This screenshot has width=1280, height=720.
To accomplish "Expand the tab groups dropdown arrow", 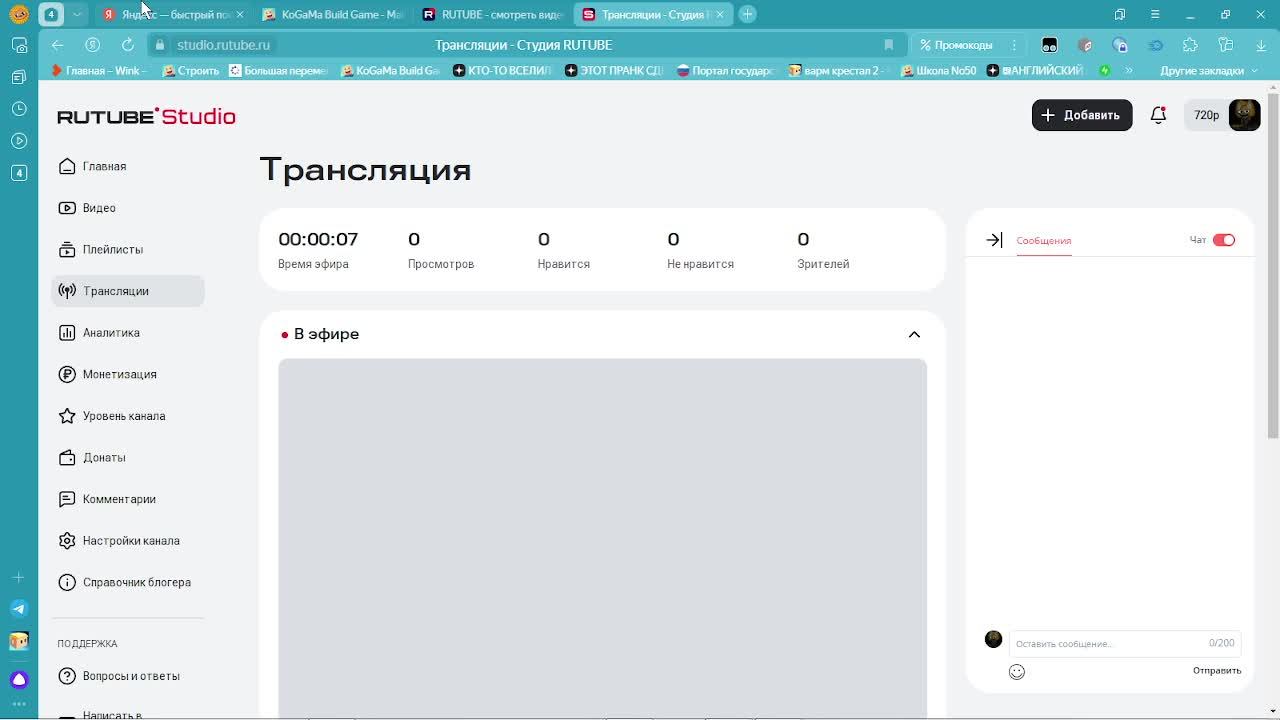I will (77, 14).
